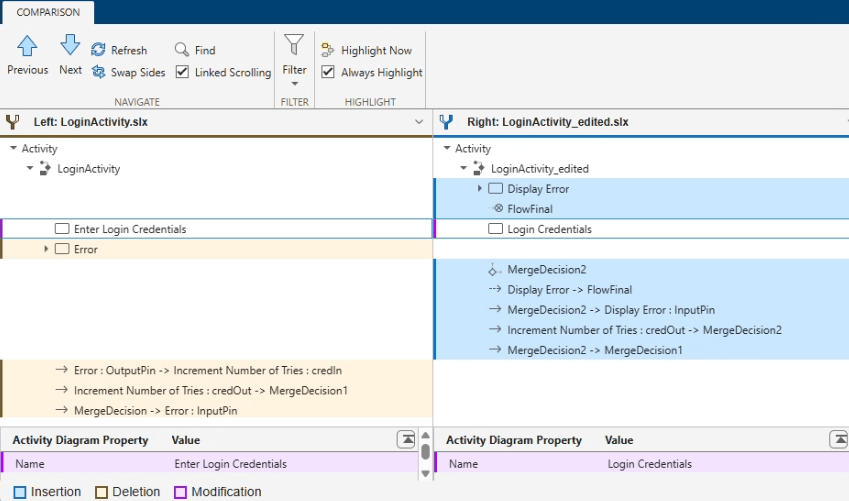Click the LoginActivity_edited diagram icon
This screenshot has width=849, height=501.
tap(479, 168)
